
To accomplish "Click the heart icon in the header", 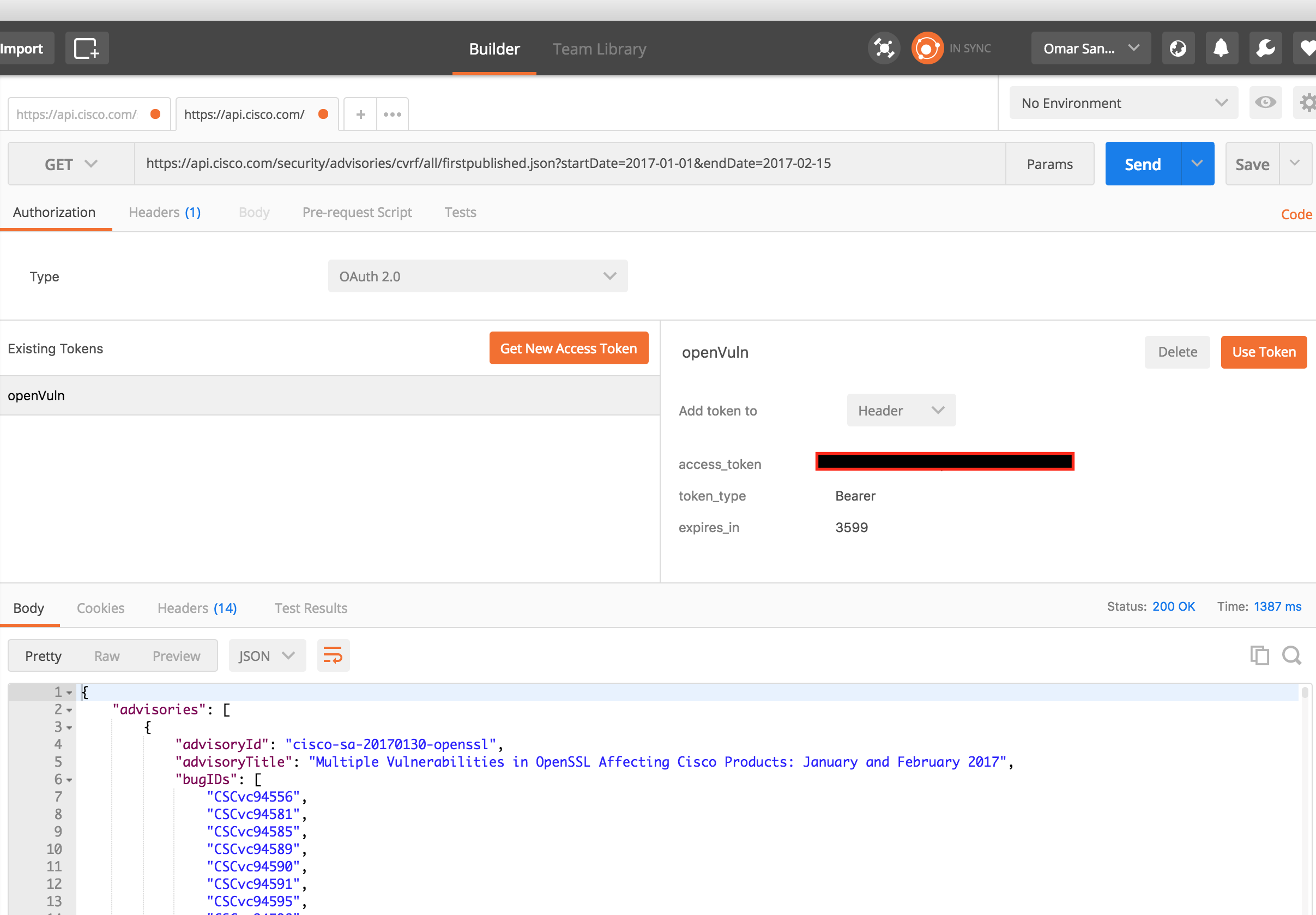I will pyautogui.click(x=1306, y=48).
